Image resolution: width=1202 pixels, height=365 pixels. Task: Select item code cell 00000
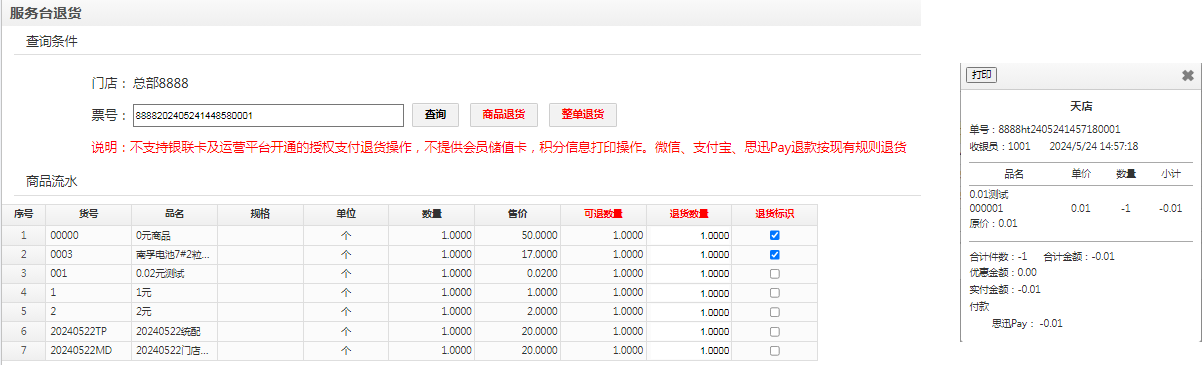click(89, 235)
